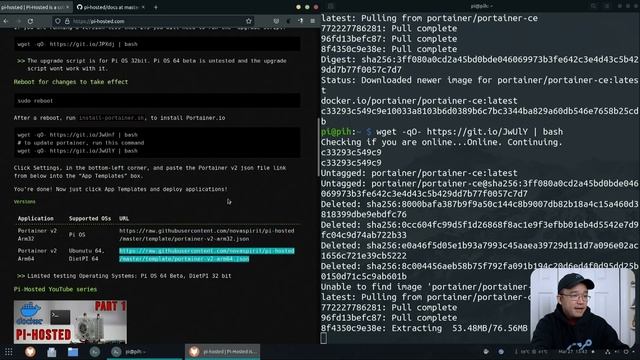Open the install-portainer.sh link

coord(111,118)
